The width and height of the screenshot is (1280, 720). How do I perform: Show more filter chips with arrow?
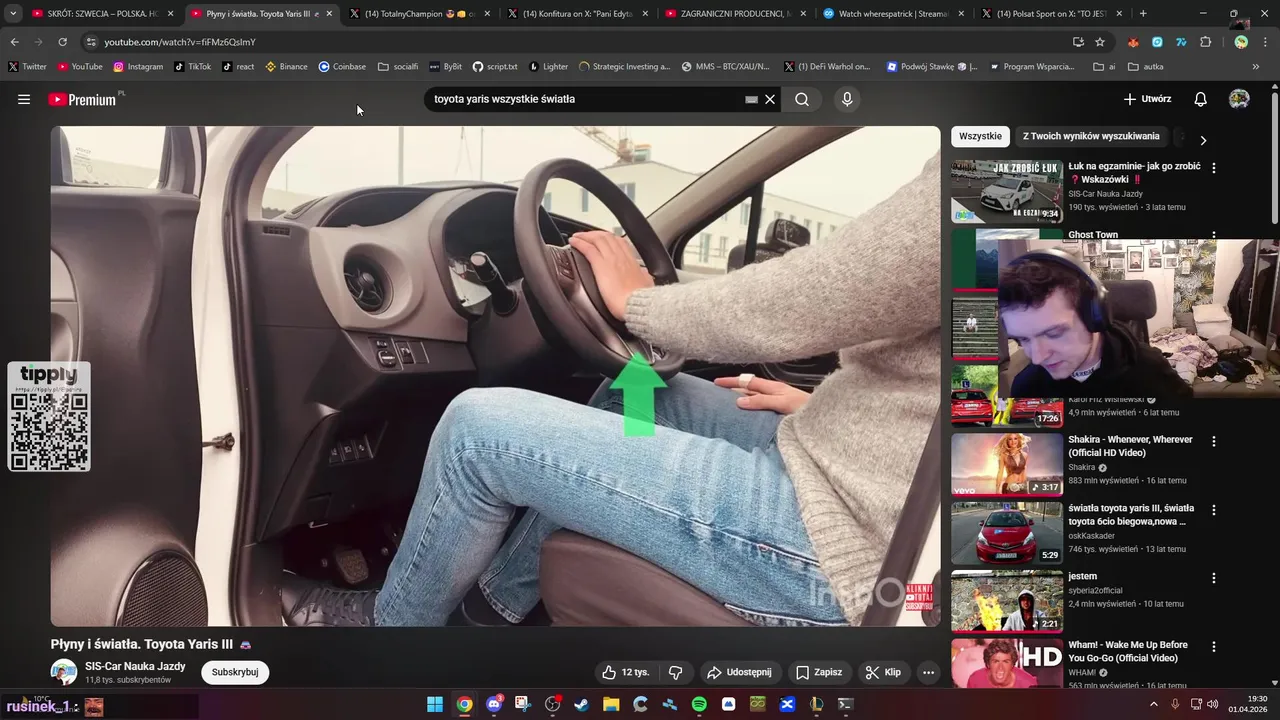pyautogui.click(x=1203, y=140)
